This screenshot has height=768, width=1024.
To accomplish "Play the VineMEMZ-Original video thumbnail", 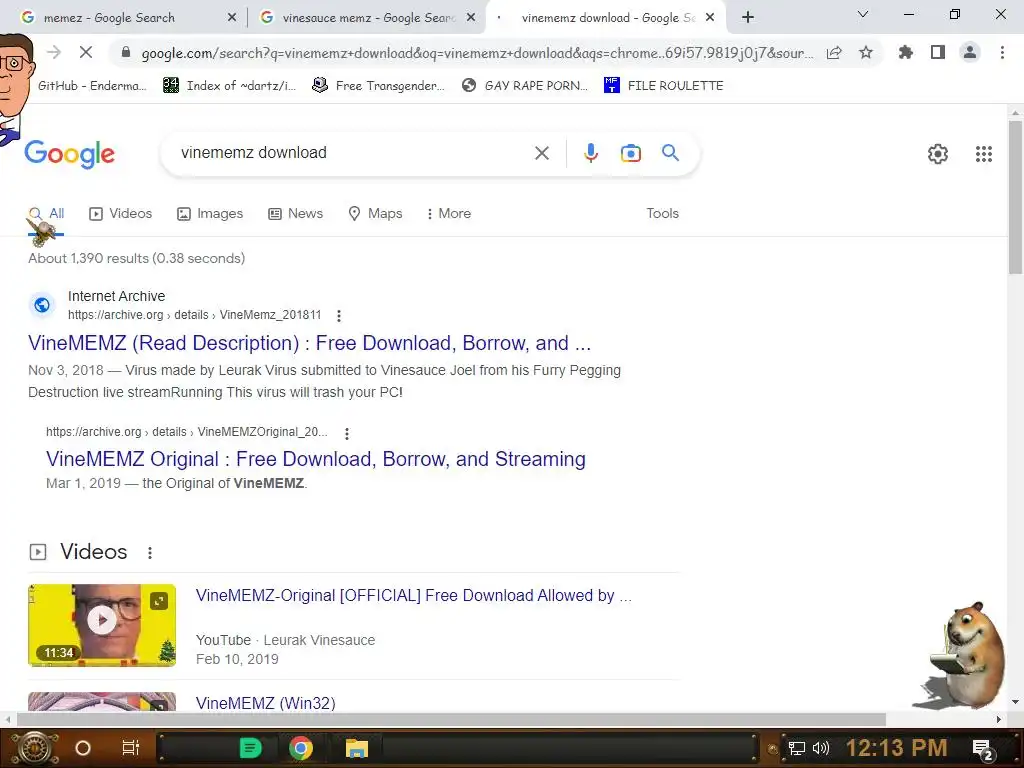I will click(x=102, y=625).
